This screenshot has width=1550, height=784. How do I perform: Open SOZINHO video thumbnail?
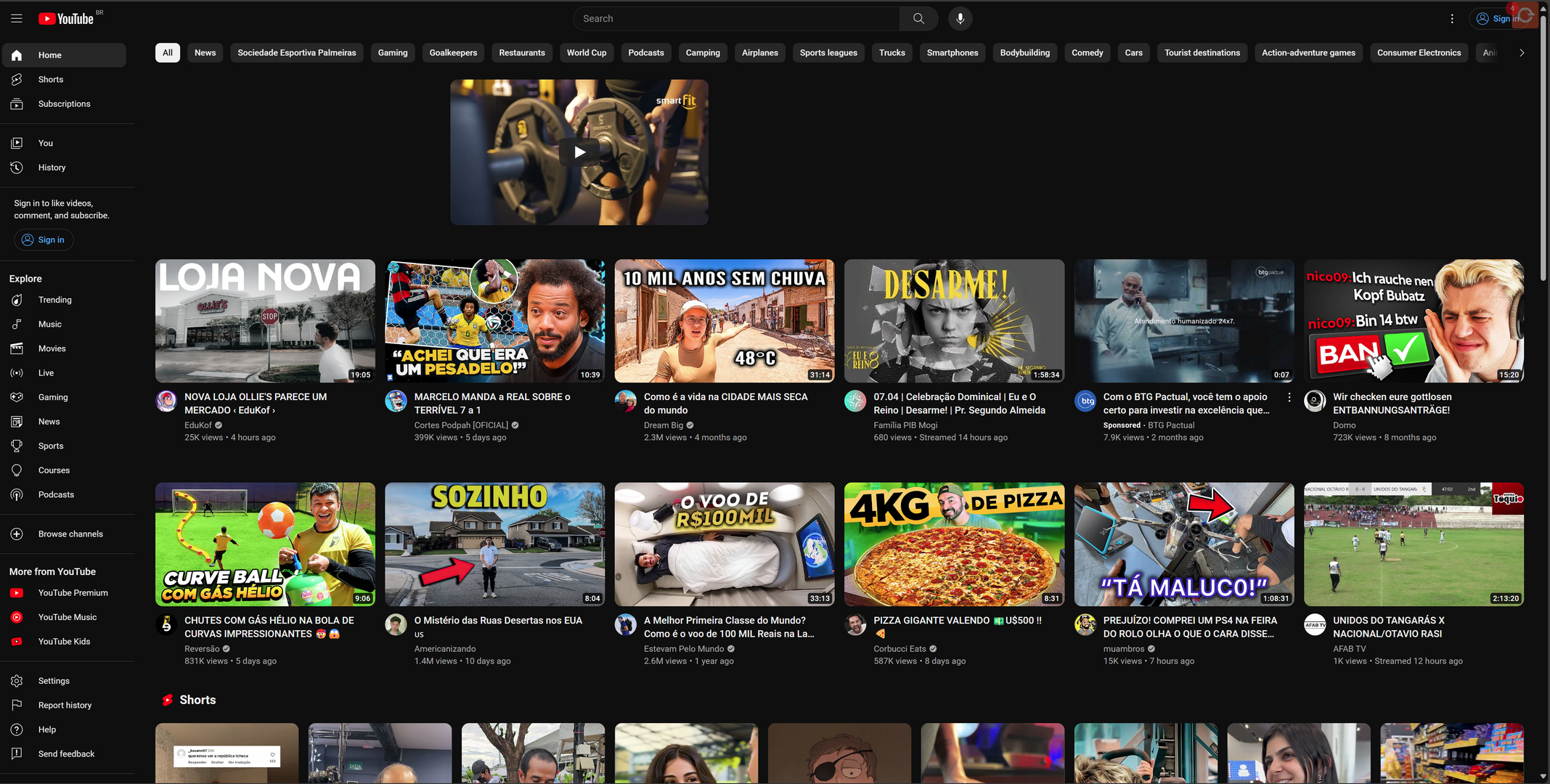[494, 544]
